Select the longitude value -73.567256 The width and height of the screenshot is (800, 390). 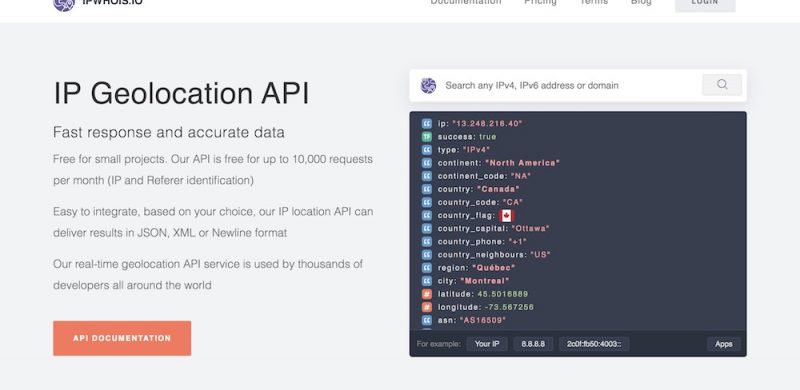(509, 307)
